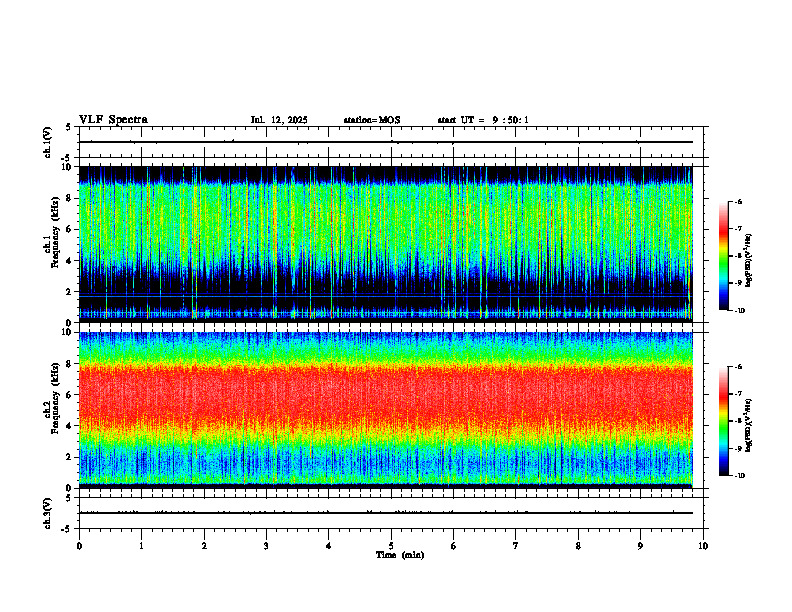Screen dimensions: 792x612
Task: Click the time axis tick label "7"
Action: coord(516,546)
